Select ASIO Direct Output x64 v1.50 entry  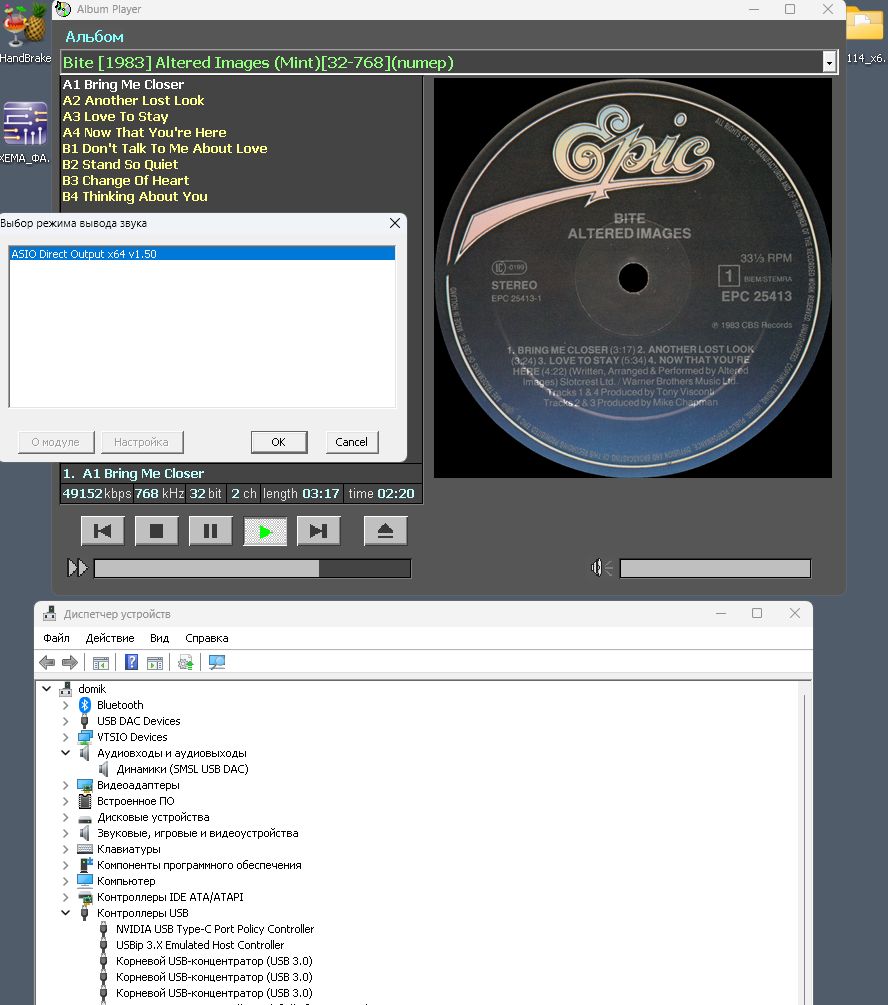coord(202,254)
